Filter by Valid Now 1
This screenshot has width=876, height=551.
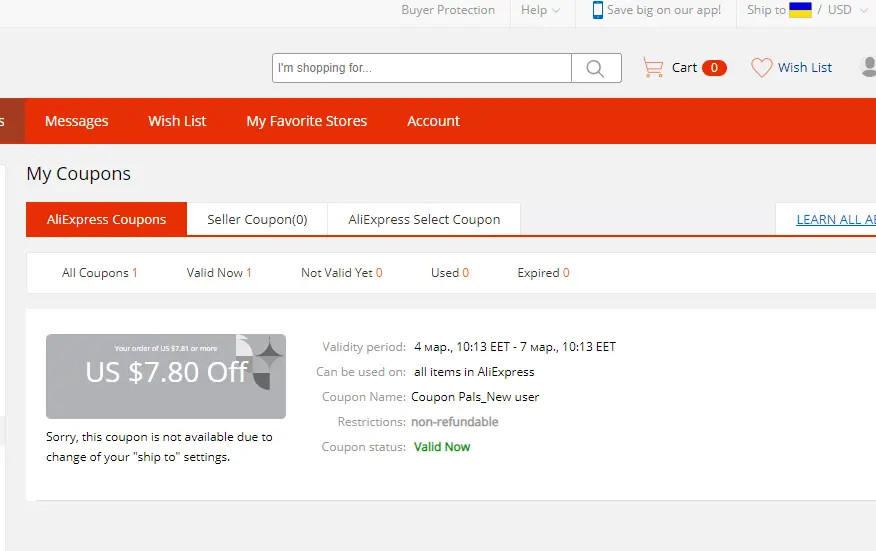click(219, 273)
